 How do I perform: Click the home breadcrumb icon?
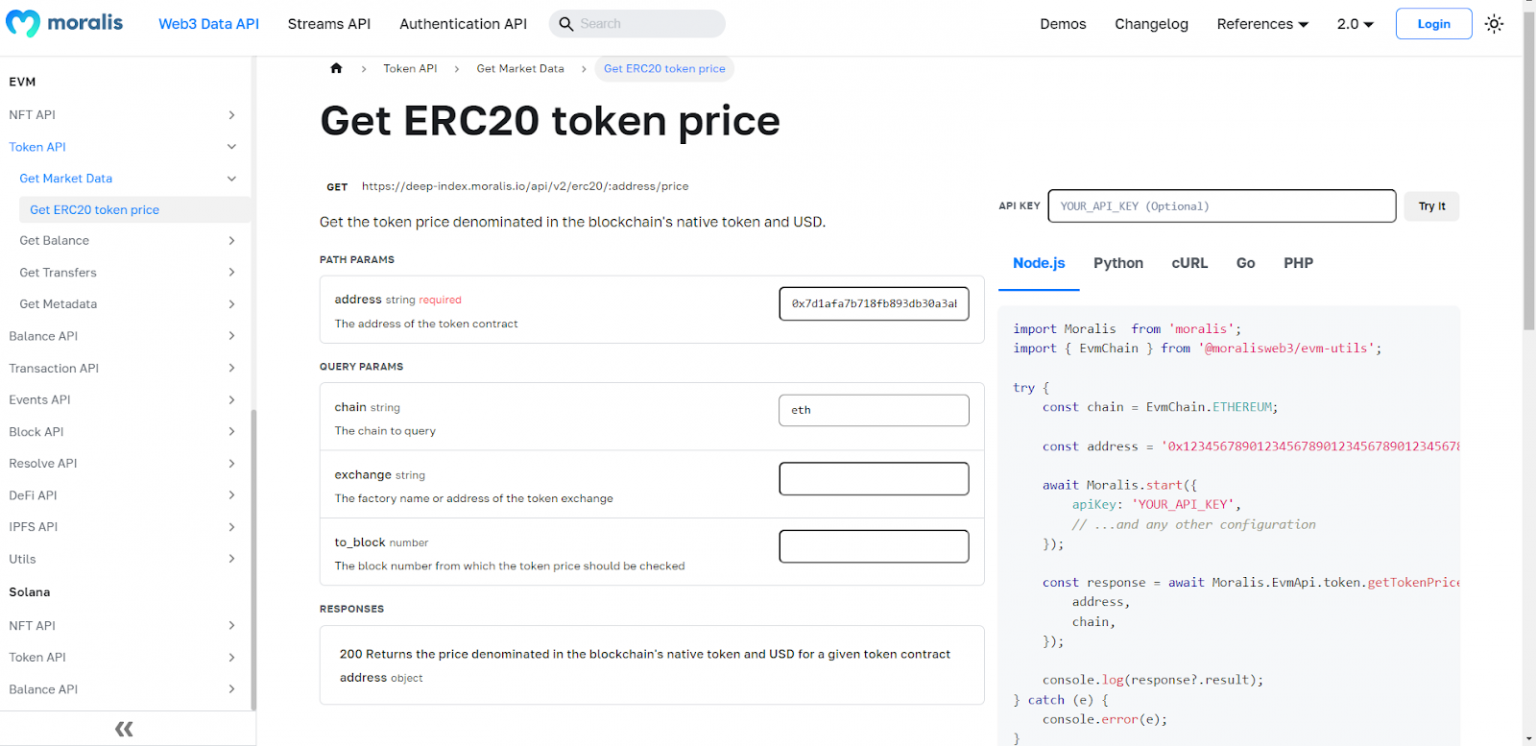click(x=336, y=68)
